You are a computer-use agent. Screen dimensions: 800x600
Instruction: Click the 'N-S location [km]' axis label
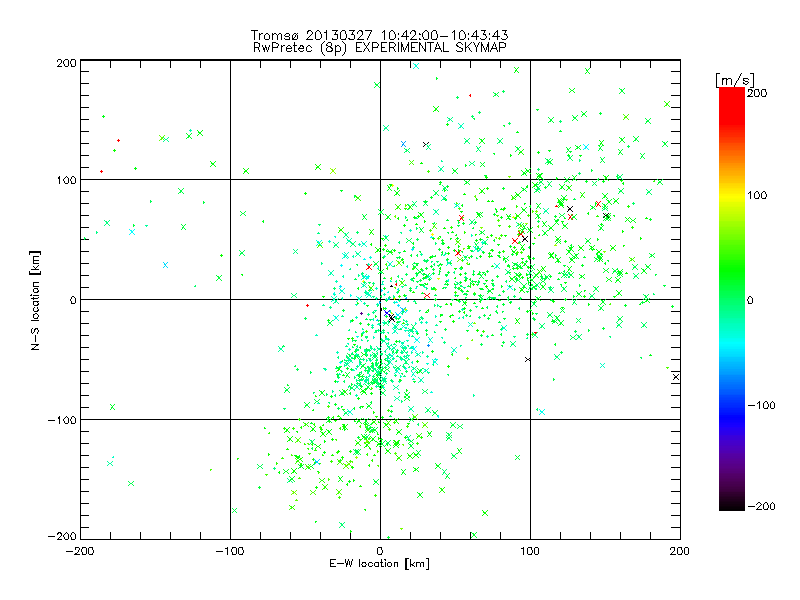tap(35, 300)
